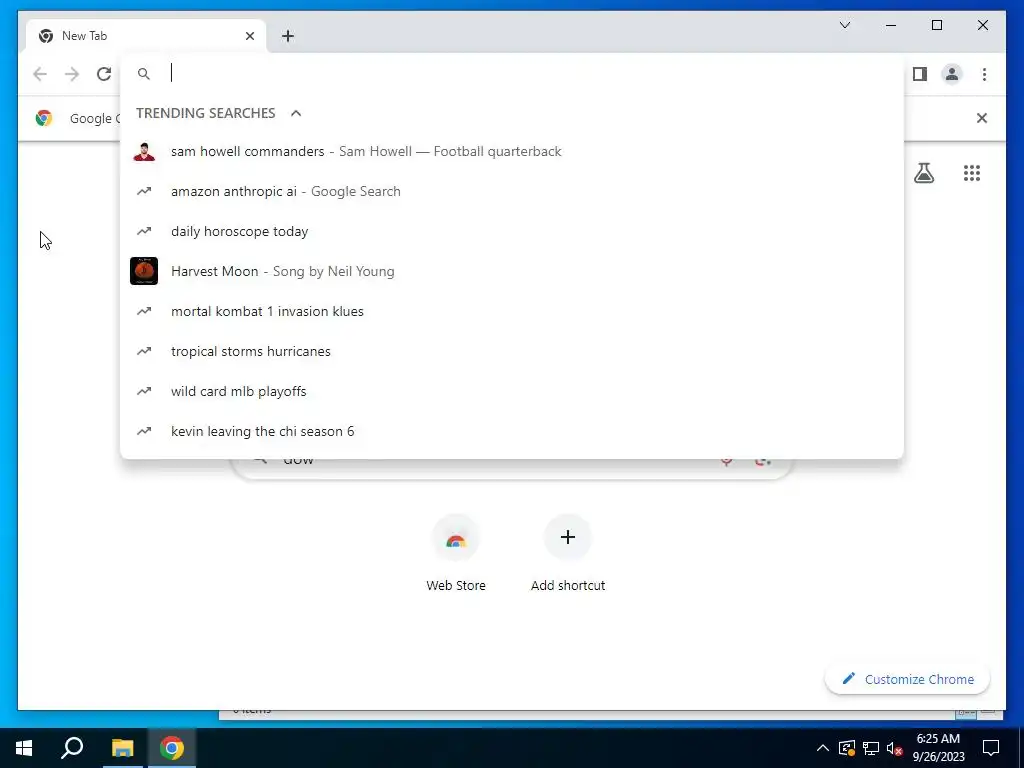1024x768 pixels.
Task: Select tropical storms hurricanes suggestion
Action: pyautogui.click(x=512, y=351)
